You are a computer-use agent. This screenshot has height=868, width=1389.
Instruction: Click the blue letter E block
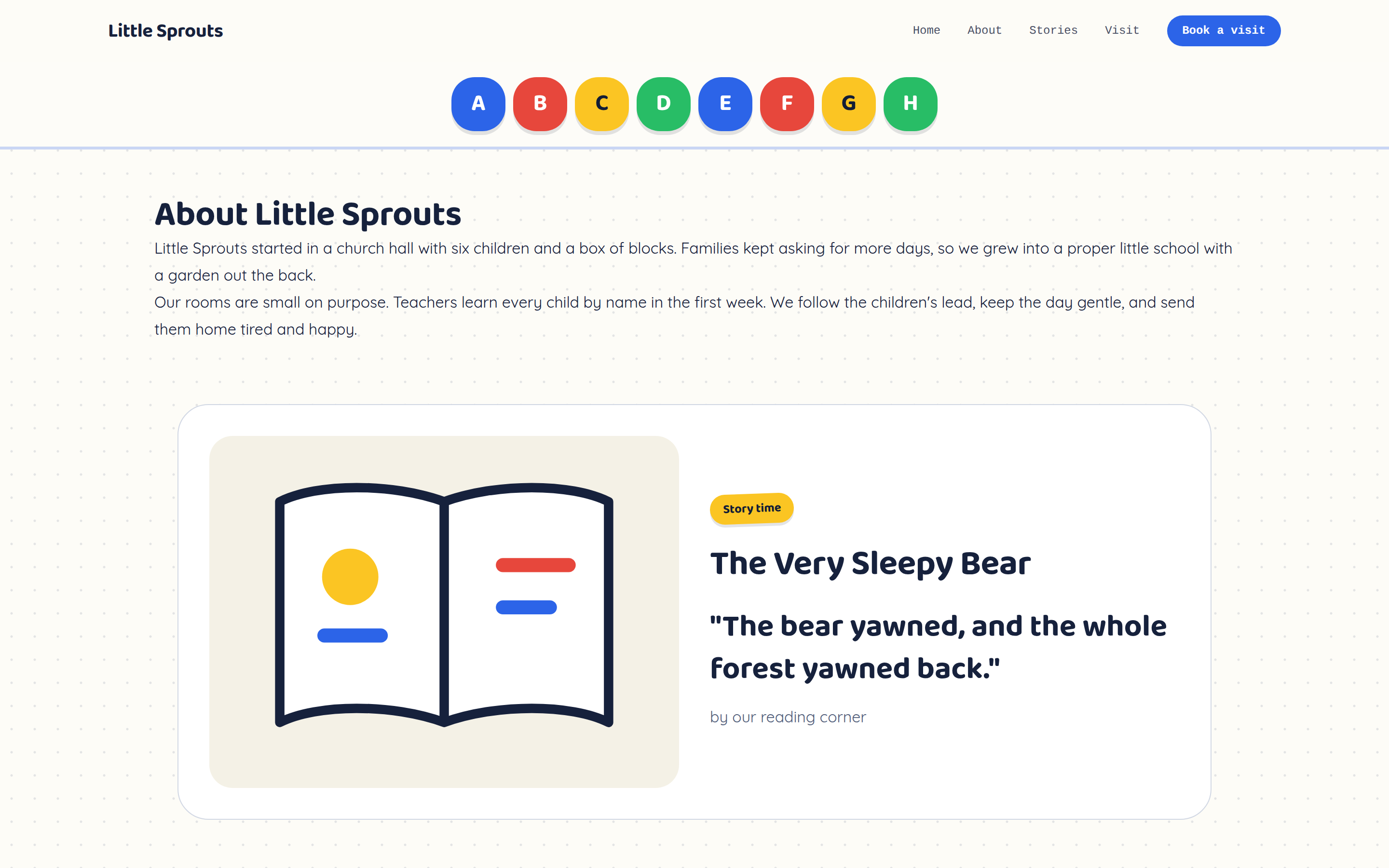click(x=725, y=104)
